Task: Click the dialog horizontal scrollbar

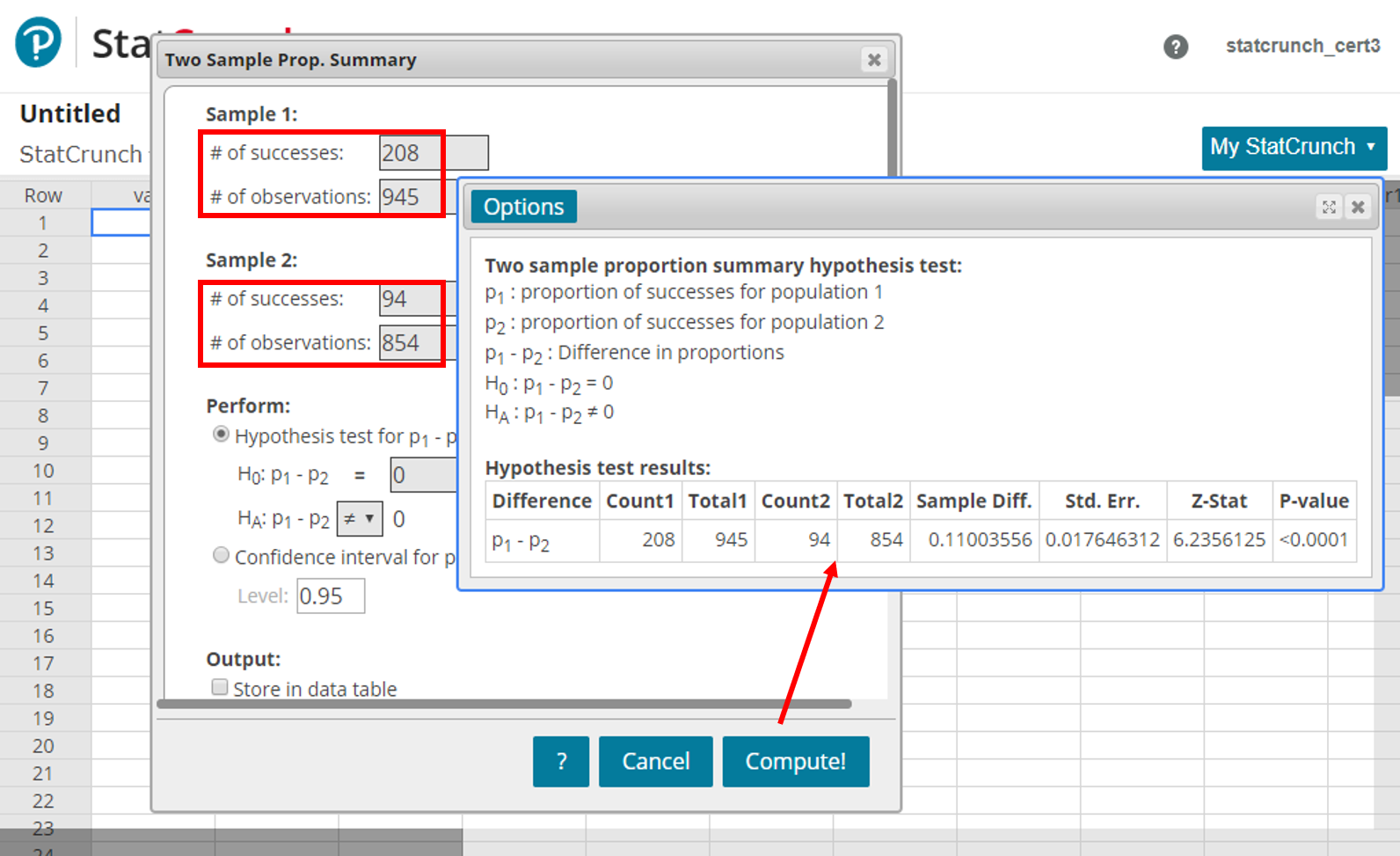Action: (505, 704)
